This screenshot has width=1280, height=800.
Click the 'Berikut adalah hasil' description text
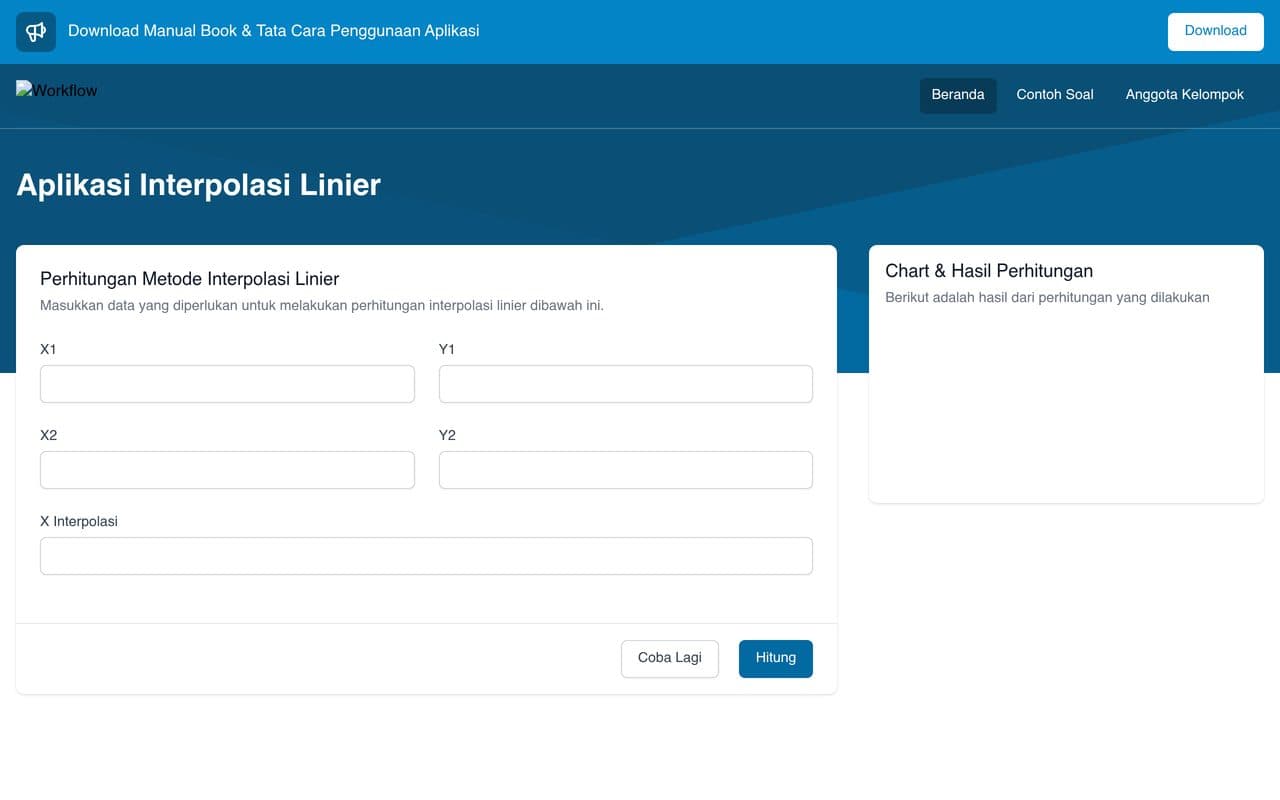pos(1047,297)
